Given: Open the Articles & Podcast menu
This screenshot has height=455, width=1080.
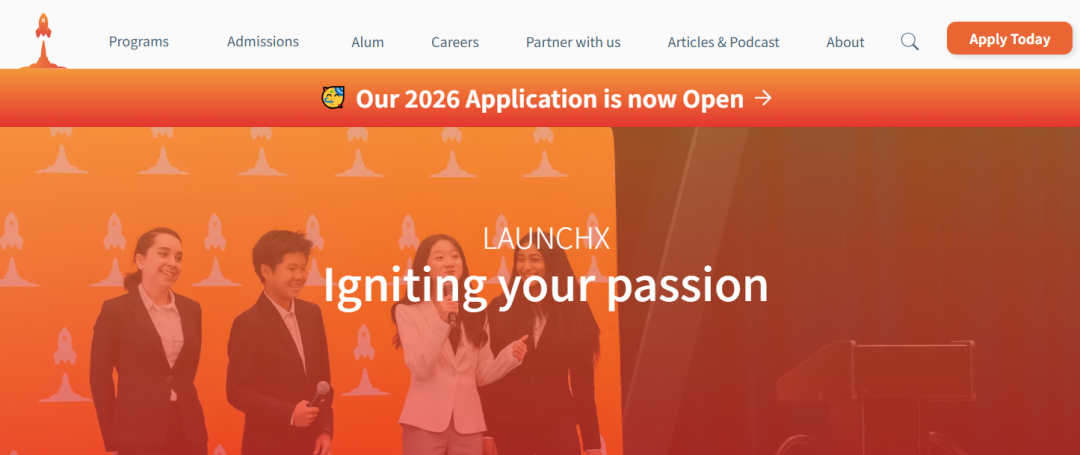Looking at the screenshot, I should [x=723, y=42].
